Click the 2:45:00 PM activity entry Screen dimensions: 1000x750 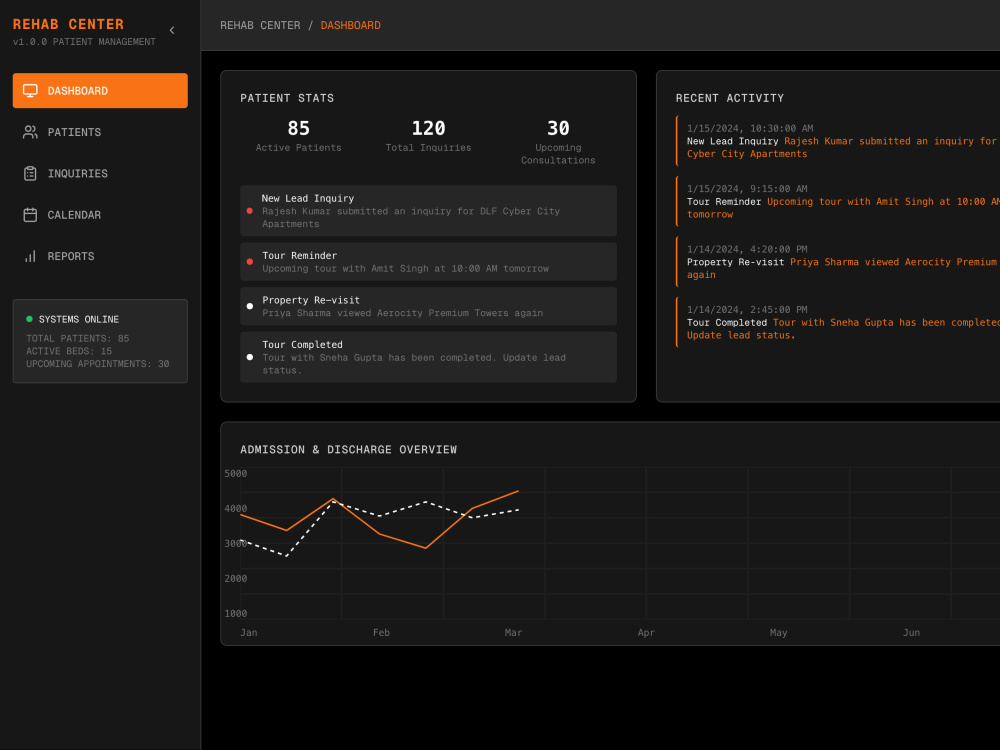(x=838, y=323)
